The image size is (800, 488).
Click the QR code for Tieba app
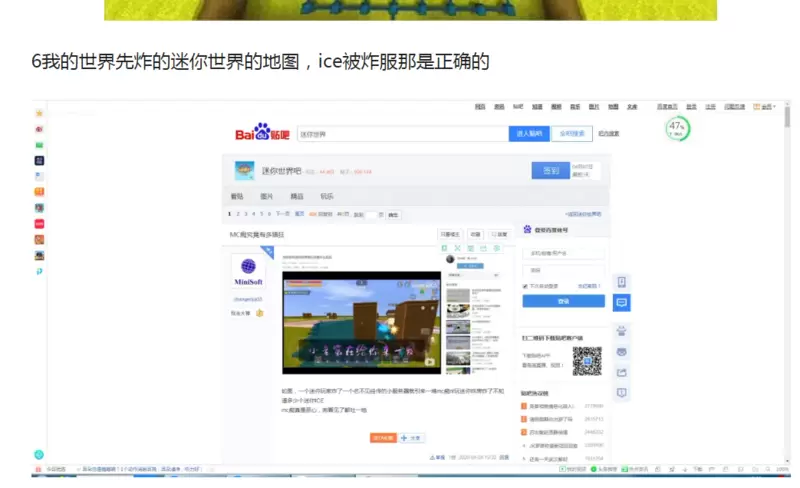[587, 361]
